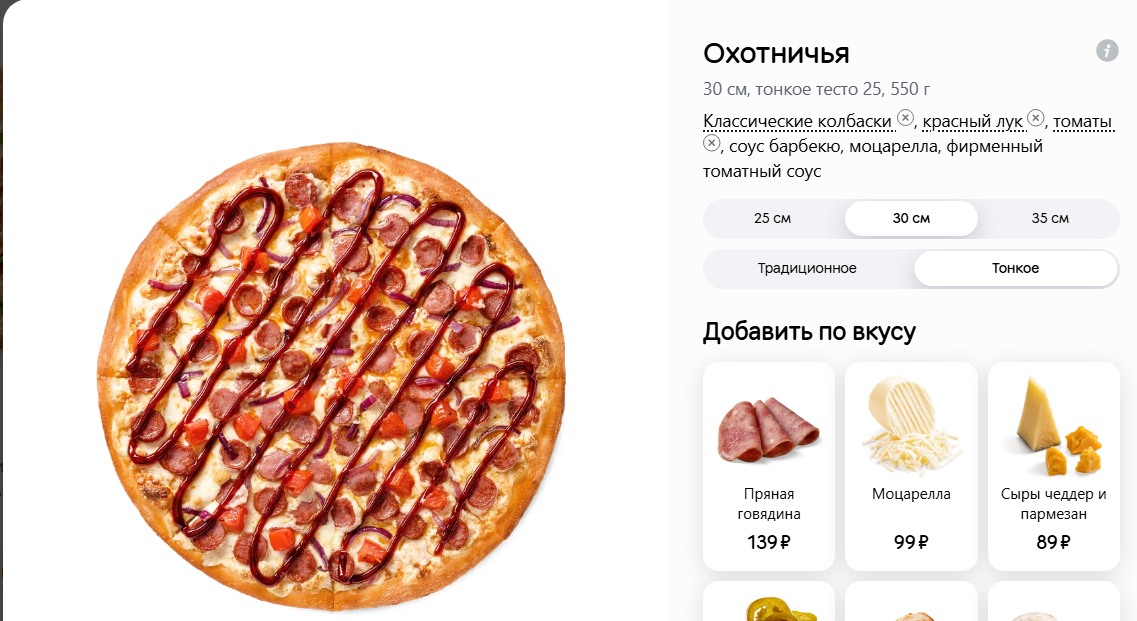Add Сыры чеддер и пармезан topping
1137x621 pixels.
click(1054, 466)
